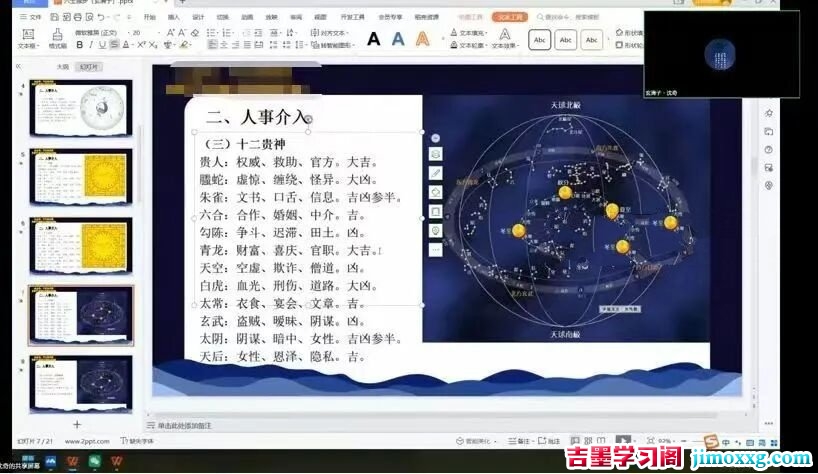Click the more options dots in floating toolbar

(436, 250)
